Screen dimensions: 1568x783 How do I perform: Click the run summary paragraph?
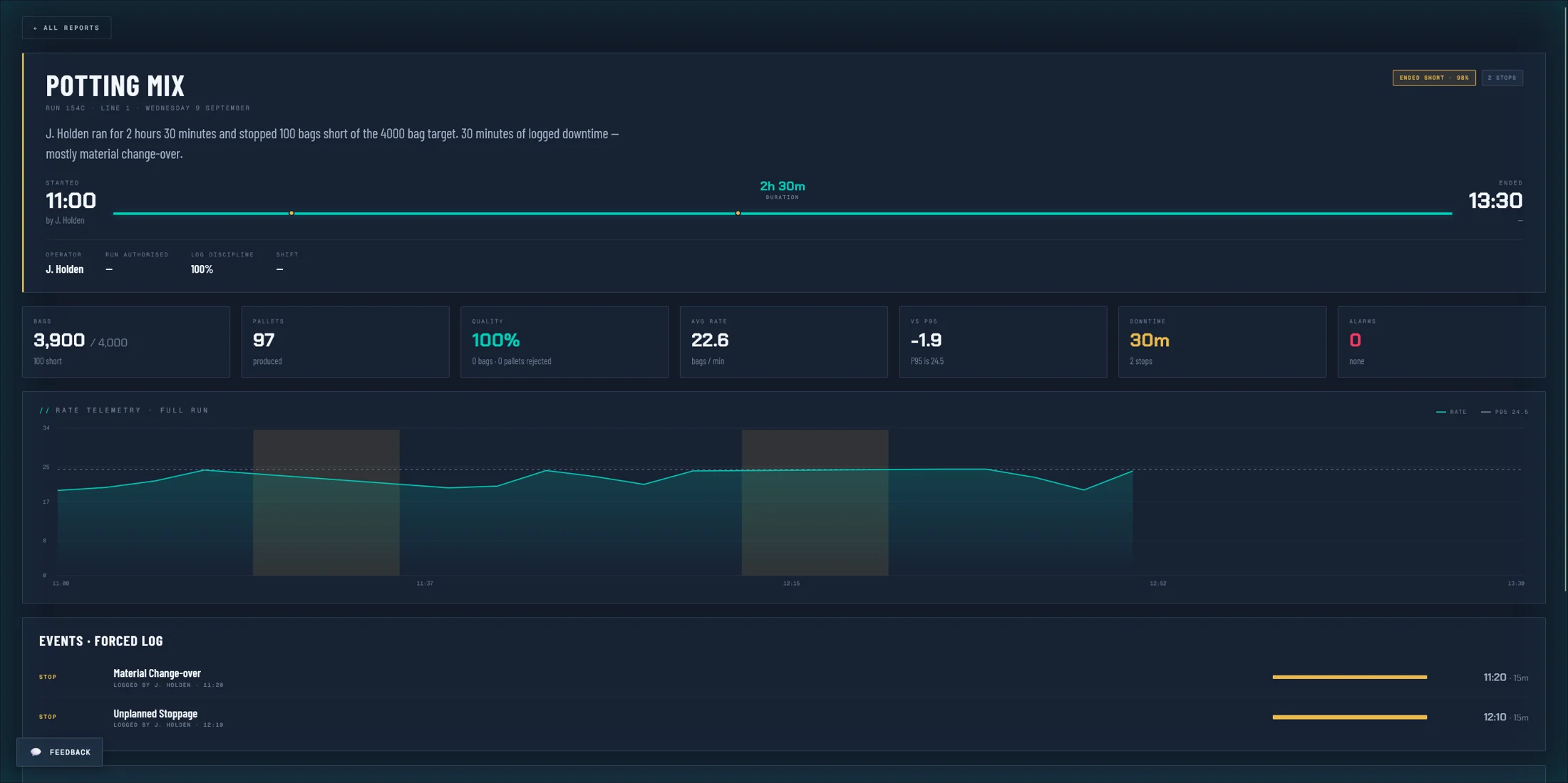(x=332, y=143)
